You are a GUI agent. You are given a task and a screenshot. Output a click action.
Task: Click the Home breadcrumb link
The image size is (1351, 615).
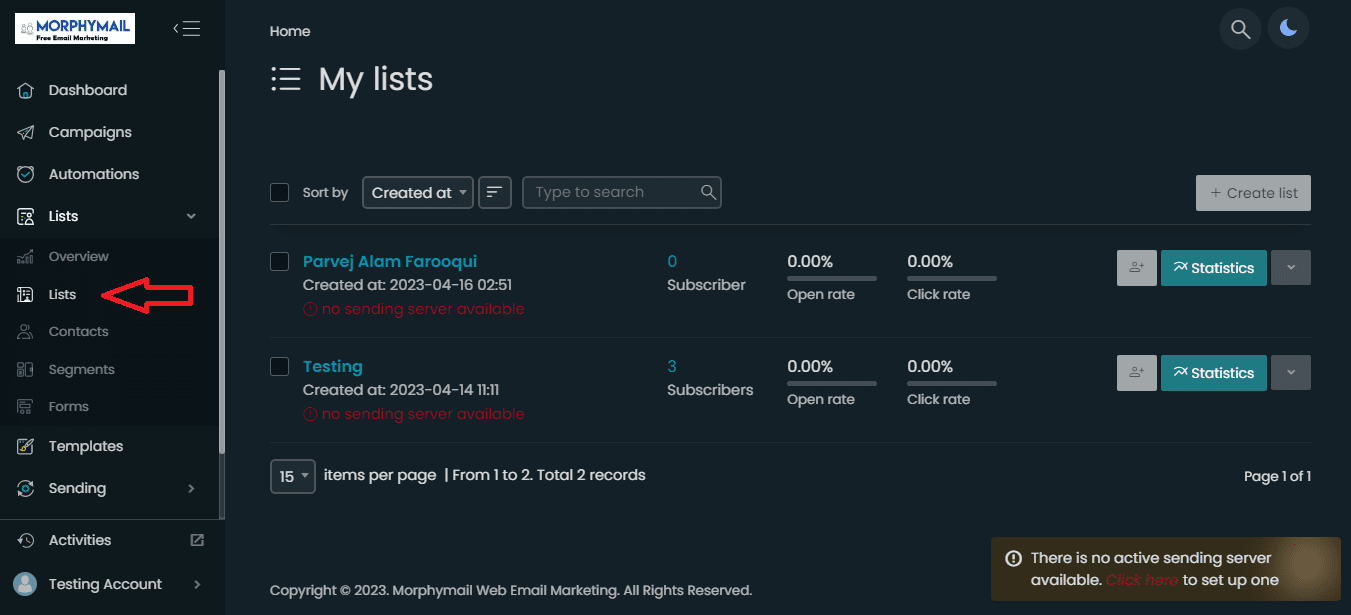(x=290, y=31)
